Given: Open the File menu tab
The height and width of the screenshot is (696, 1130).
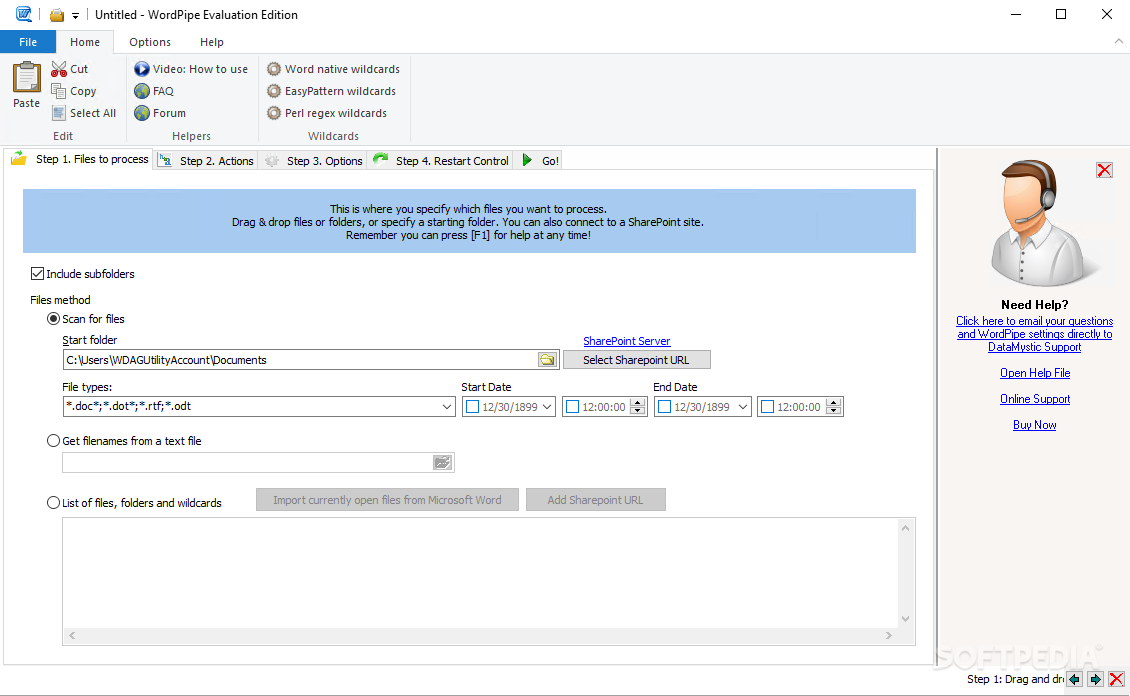Looking at the screenshot, I should 28,42.
